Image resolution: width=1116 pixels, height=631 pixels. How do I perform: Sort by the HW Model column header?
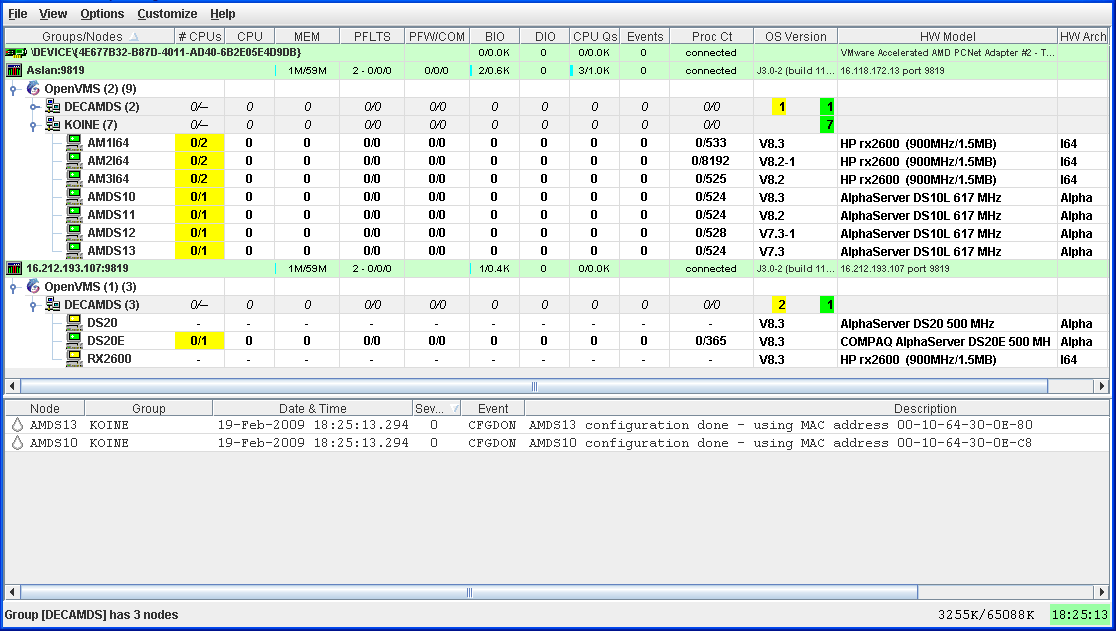pos(947,36)
